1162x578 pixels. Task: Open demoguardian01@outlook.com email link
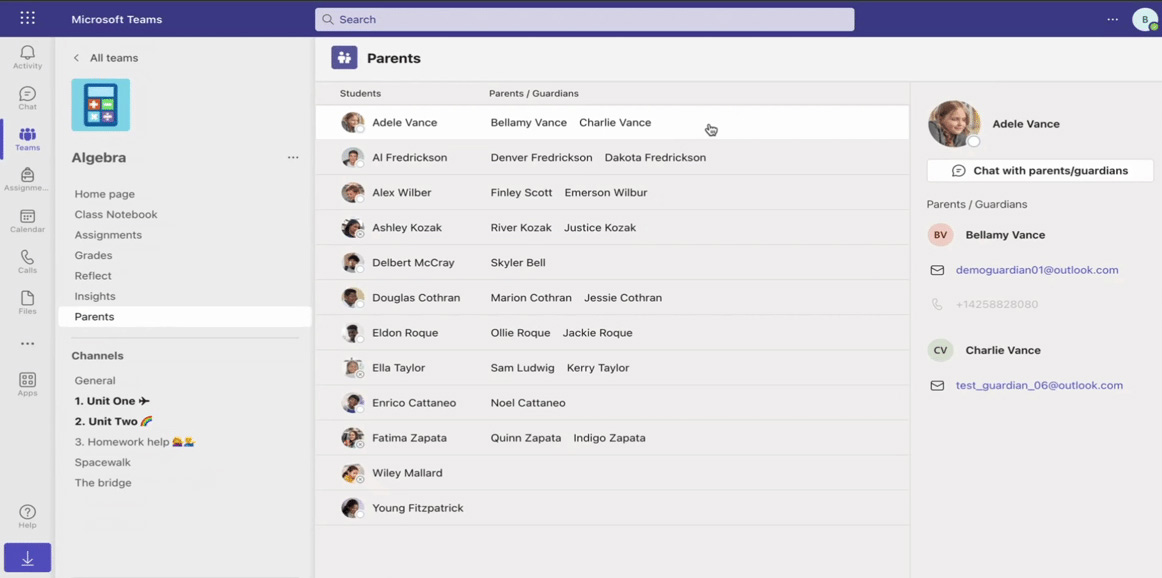[1037, 270]
